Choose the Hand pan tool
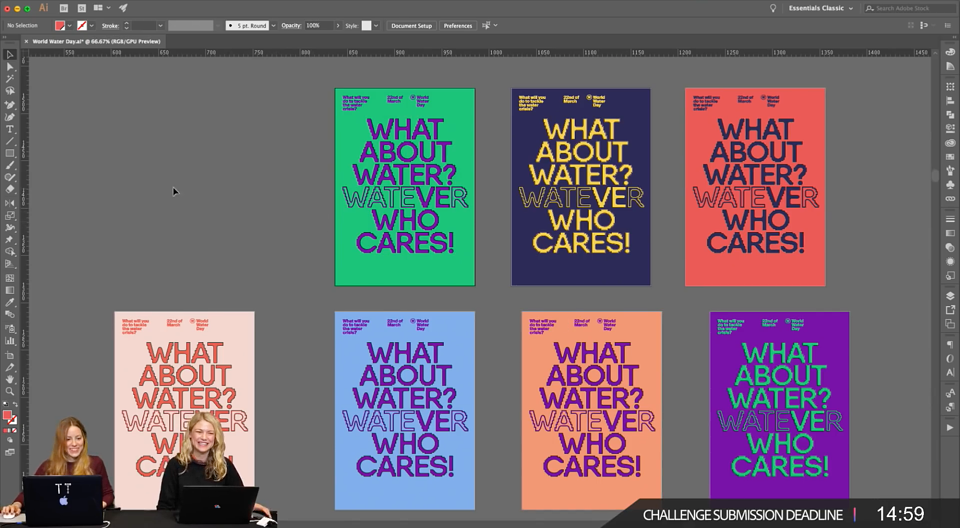This screenshot has height=528, width=960. coord(10,379)
